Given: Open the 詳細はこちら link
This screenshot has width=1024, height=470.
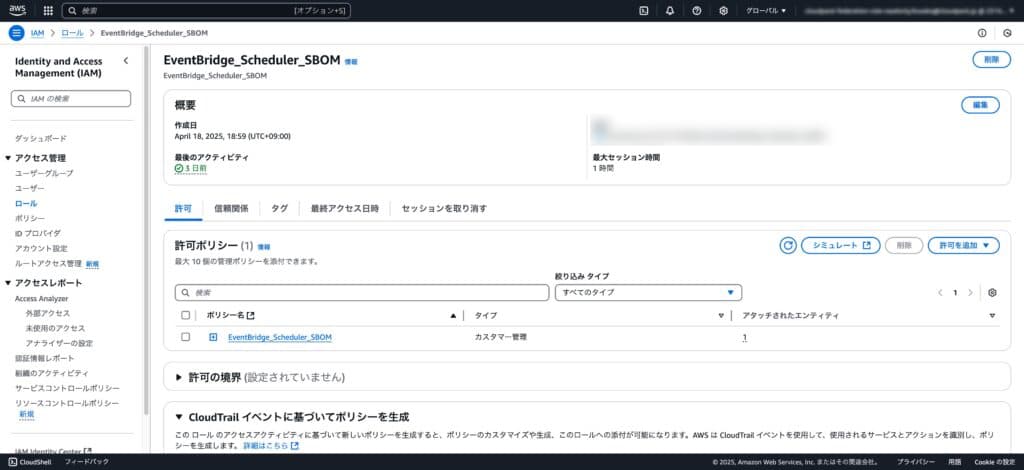Looking at the screenshot, I should 271,445.
